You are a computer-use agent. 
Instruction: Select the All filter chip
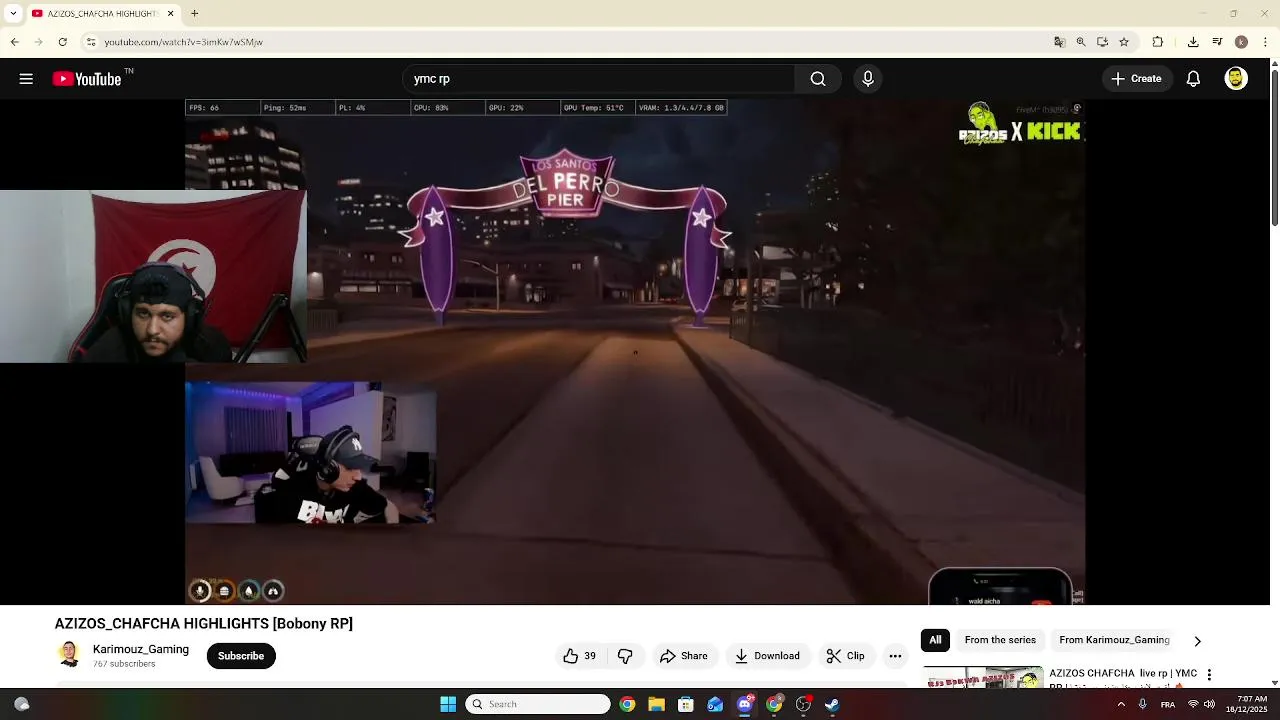tap(935, 640)
